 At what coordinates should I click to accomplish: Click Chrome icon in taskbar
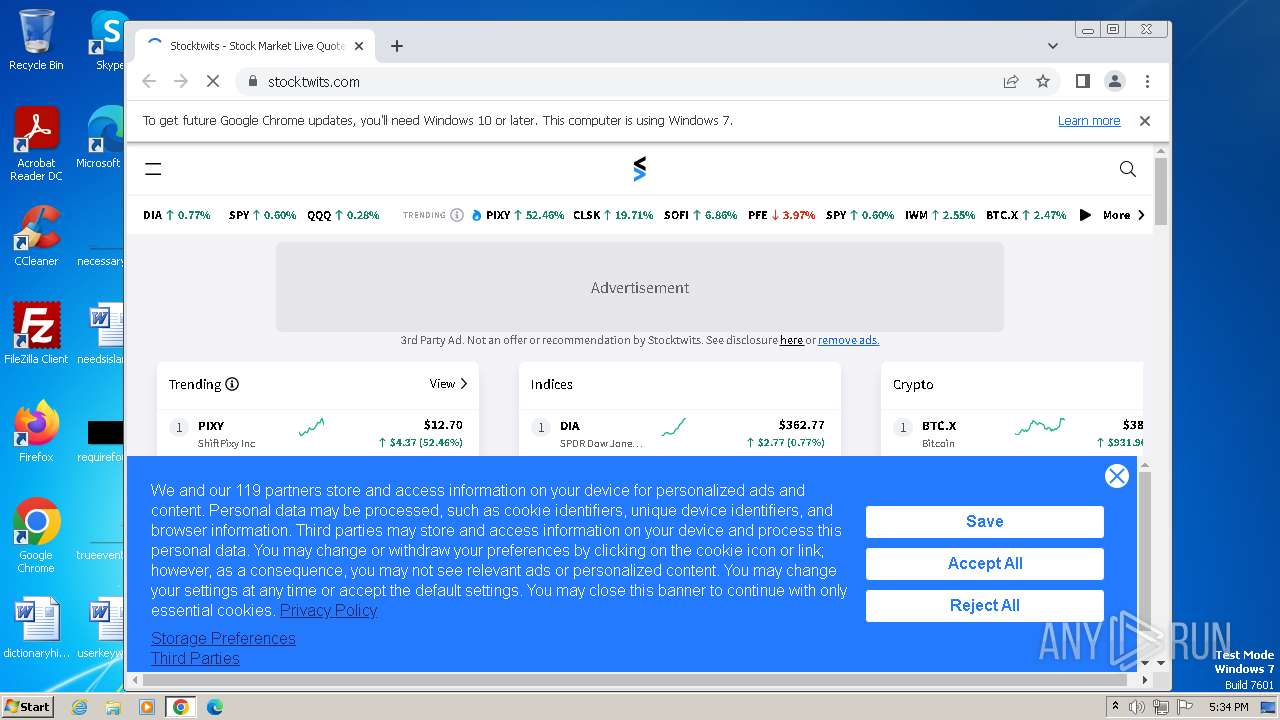[181, 707]
